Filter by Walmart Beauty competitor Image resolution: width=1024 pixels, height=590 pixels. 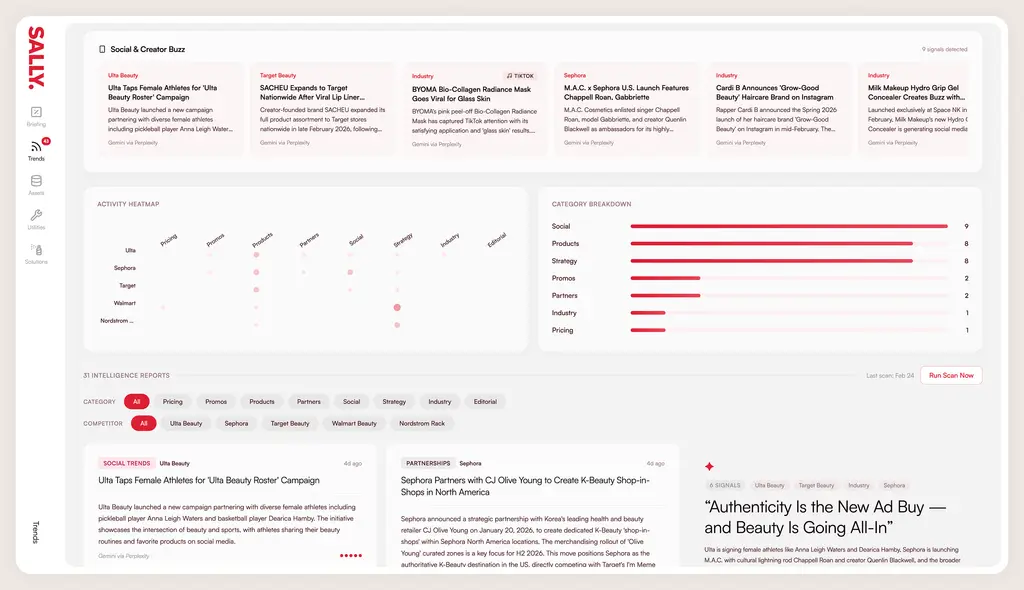point(354,423)
